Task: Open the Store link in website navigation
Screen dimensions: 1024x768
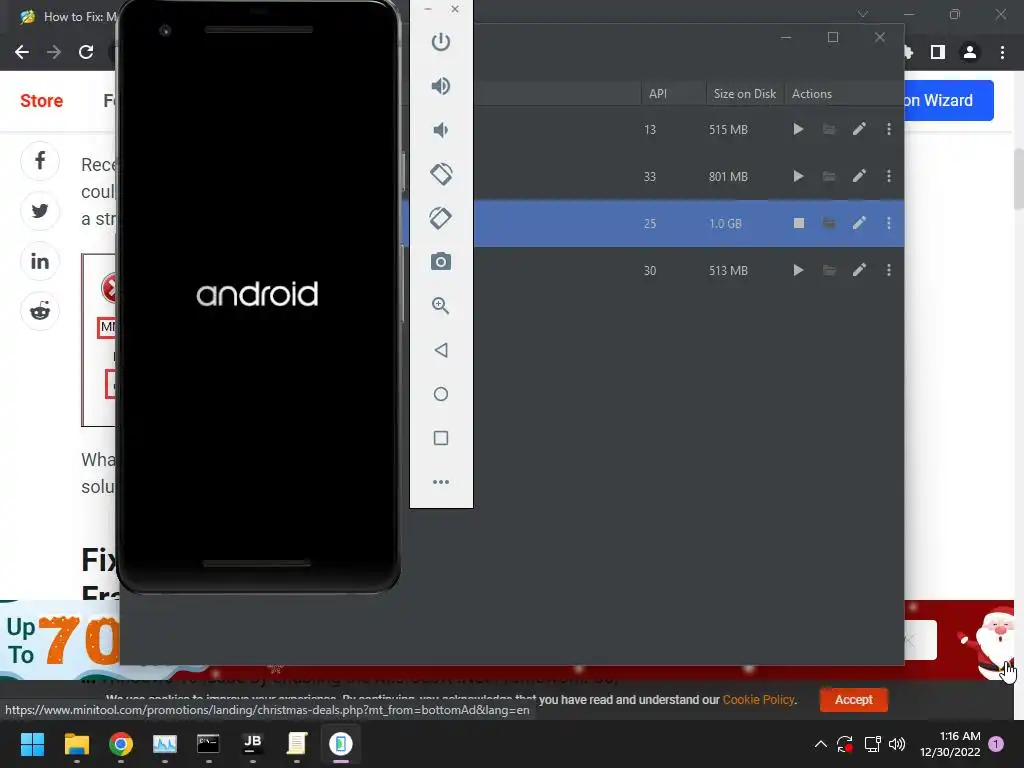Action: [x=41, y=101]
